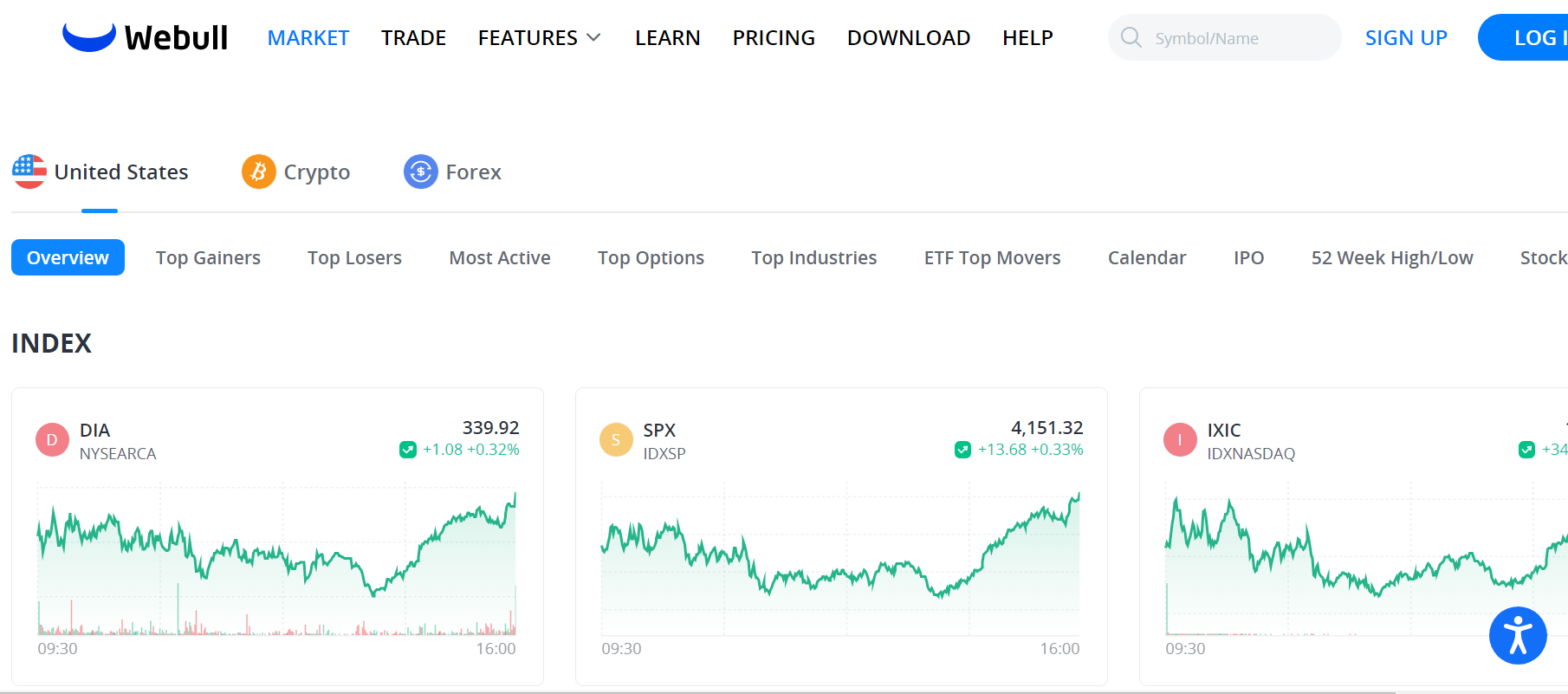Open the Most Active tab
The image size is (1568, 694).
pyautogui.click(x=500, y=257)
